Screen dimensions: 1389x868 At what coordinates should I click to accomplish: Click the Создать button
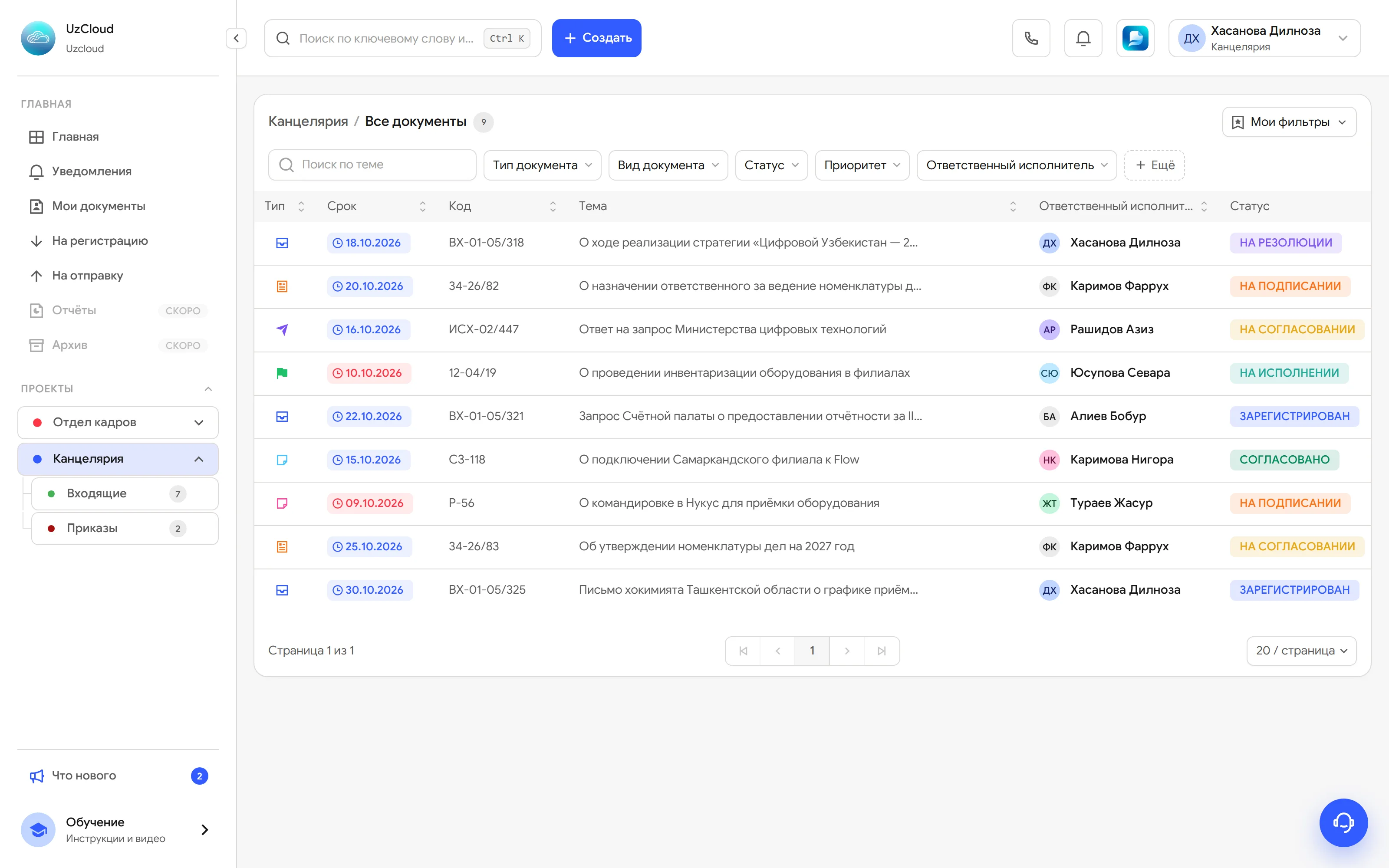tap(596, 38)
